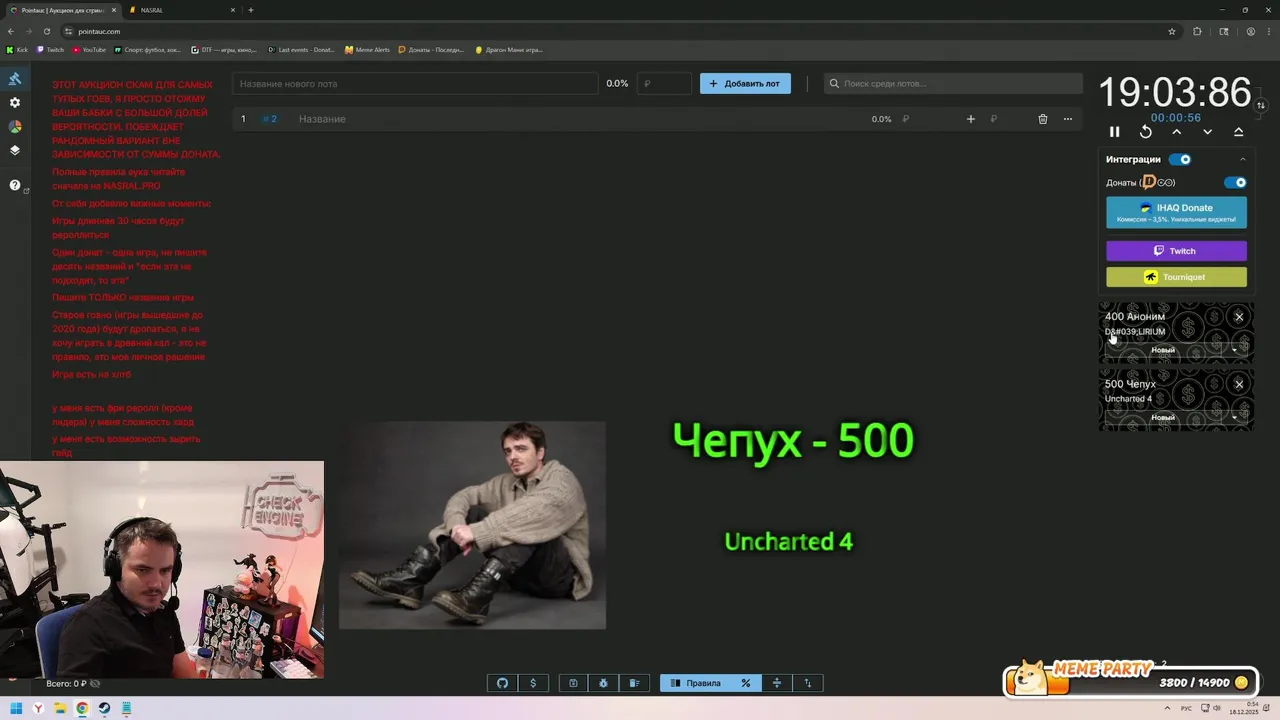
Task: Reload the page
Action: pyautogui.click(x=46, y=31)
